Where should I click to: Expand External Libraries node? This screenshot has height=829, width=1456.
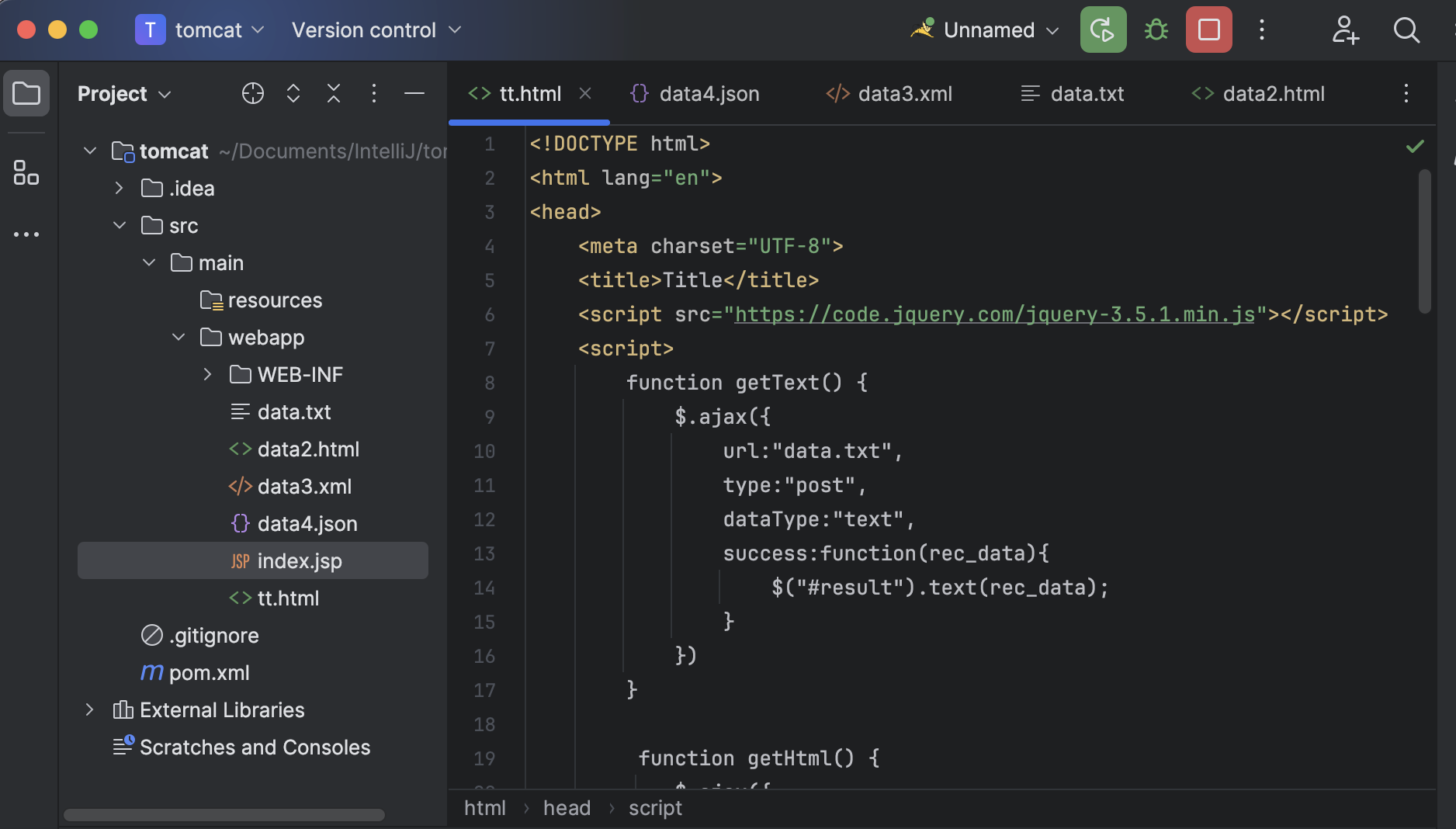tap(90, 709)
